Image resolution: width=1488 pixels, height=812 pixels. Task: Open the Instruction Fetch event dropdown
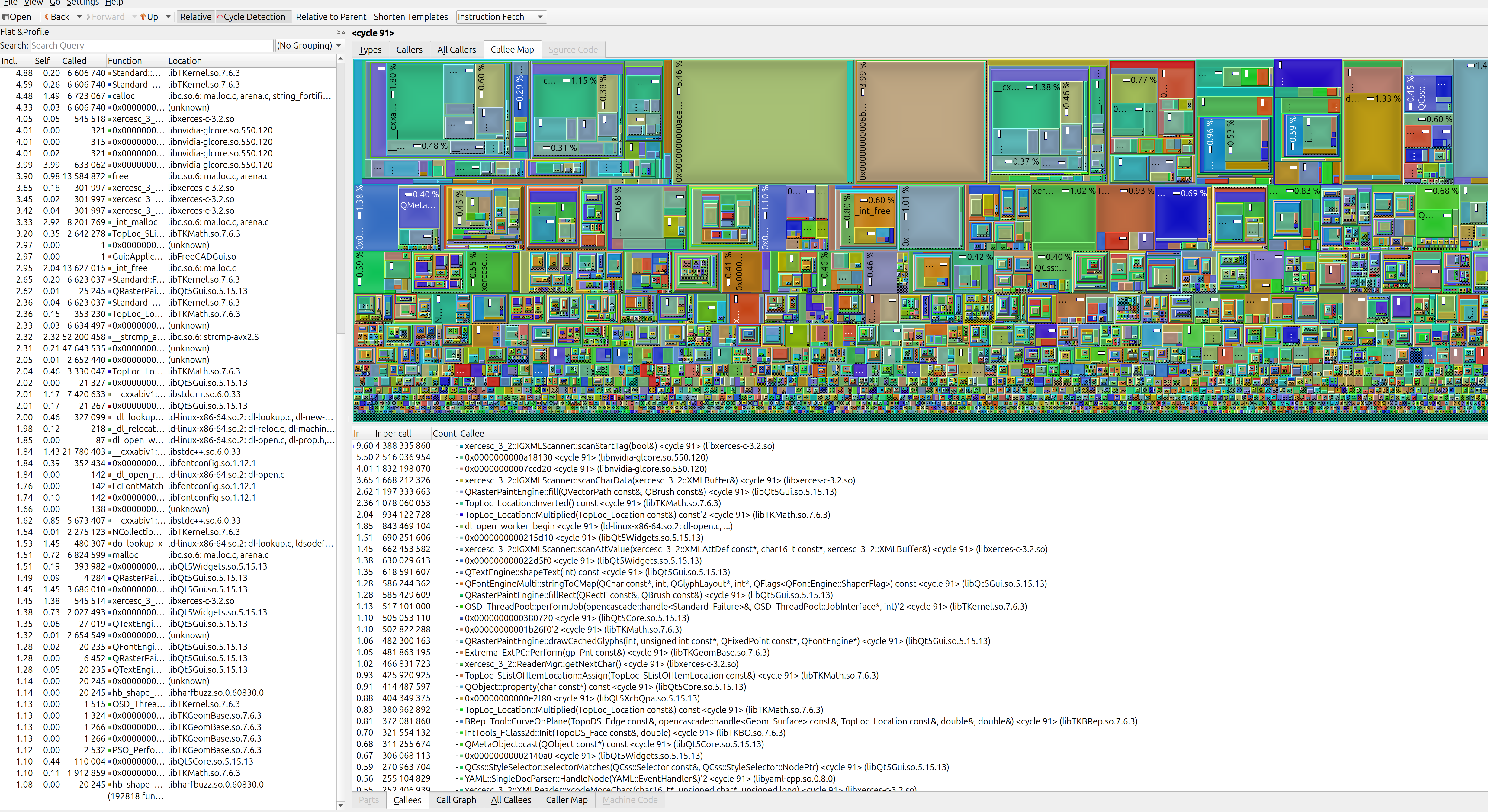tap(500, 17)
